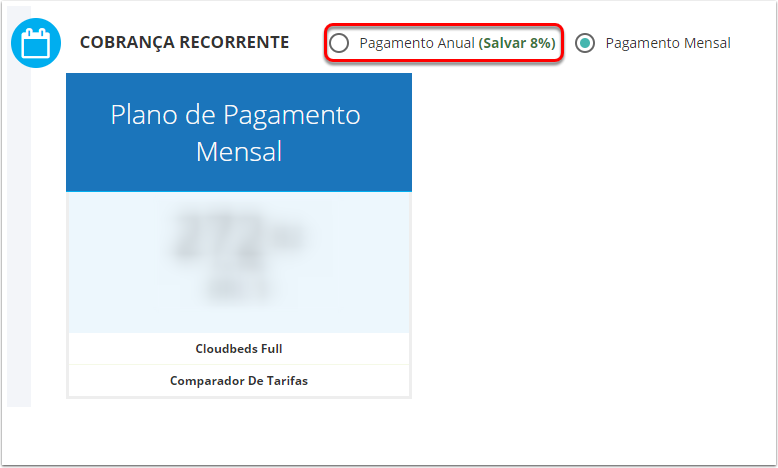Select the Cloudbeds Full row
This screenshot has height=468, width=778.
(x=239, y=349)
